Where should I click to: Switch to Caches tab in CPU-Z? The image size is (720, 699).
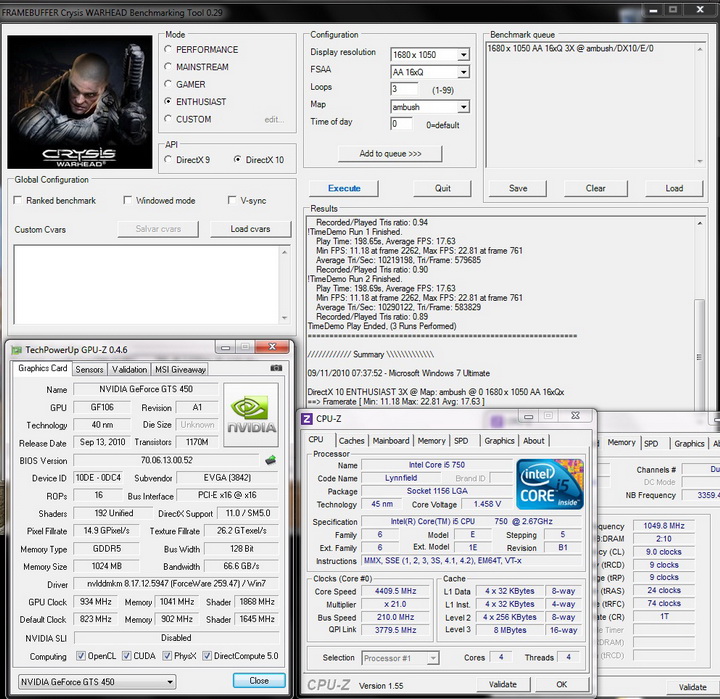(351, 440)
